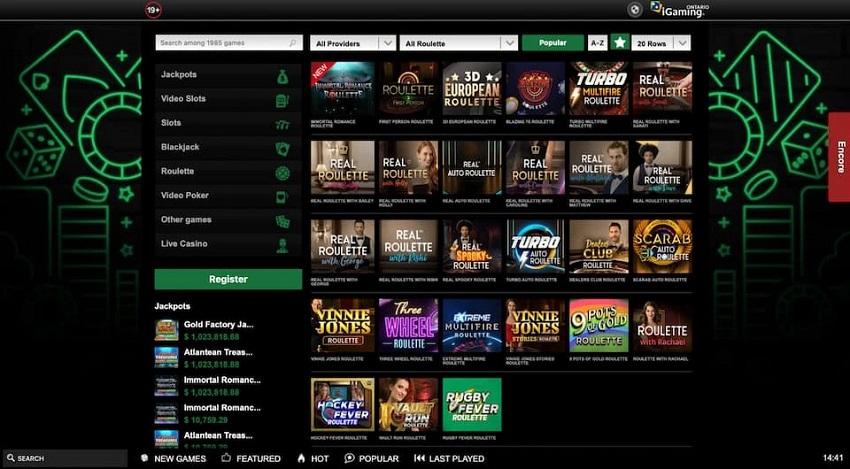The height and width of the screenshot is (469, 850).
Task: Switch to NEW GAMES in bottom bar
Action: [x=174, y=459]
